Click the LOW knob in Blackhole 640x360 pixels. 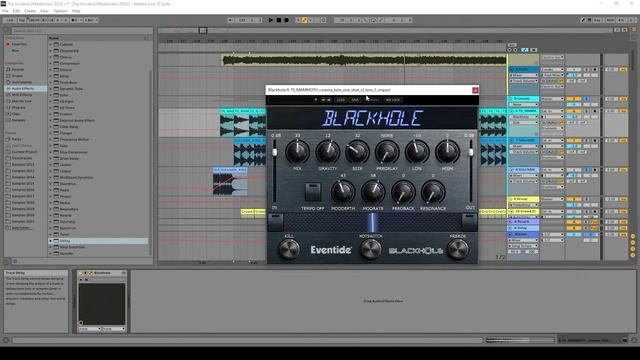[x=417, y=152]
